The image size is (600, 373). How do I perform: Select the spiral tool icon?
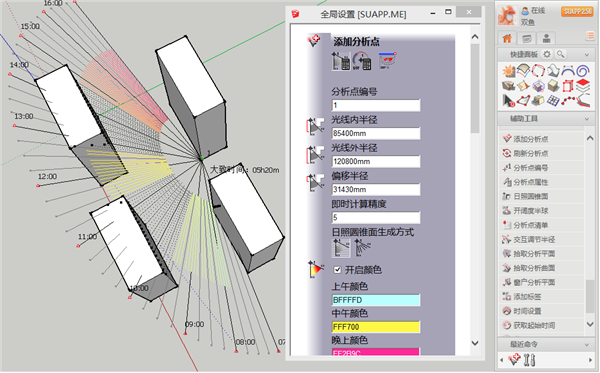pos(583,71)
